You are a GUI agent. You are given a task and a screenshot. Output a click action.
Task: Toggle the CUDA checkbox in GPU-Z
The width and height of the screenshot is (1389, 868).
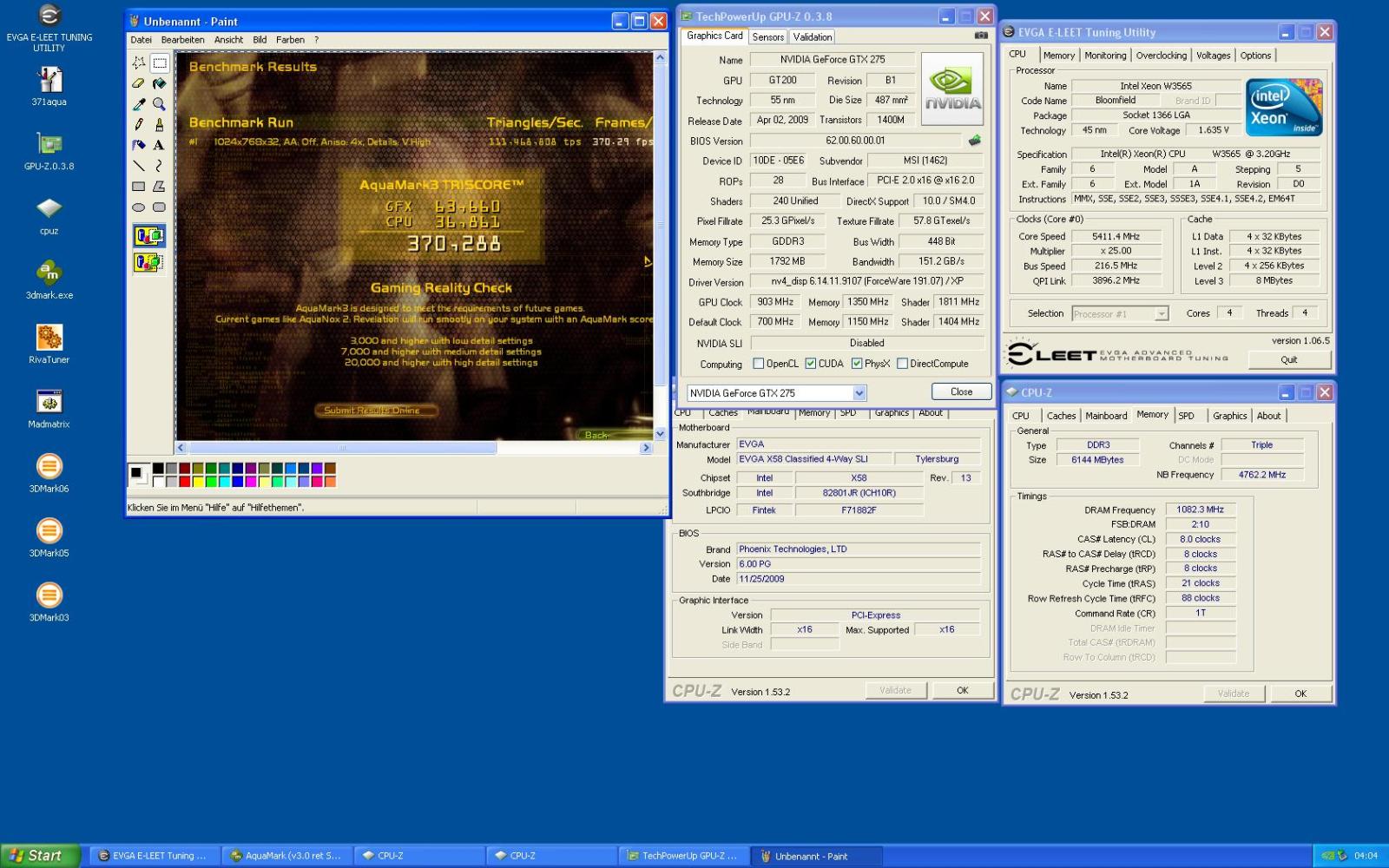click(x=810, y=364)
